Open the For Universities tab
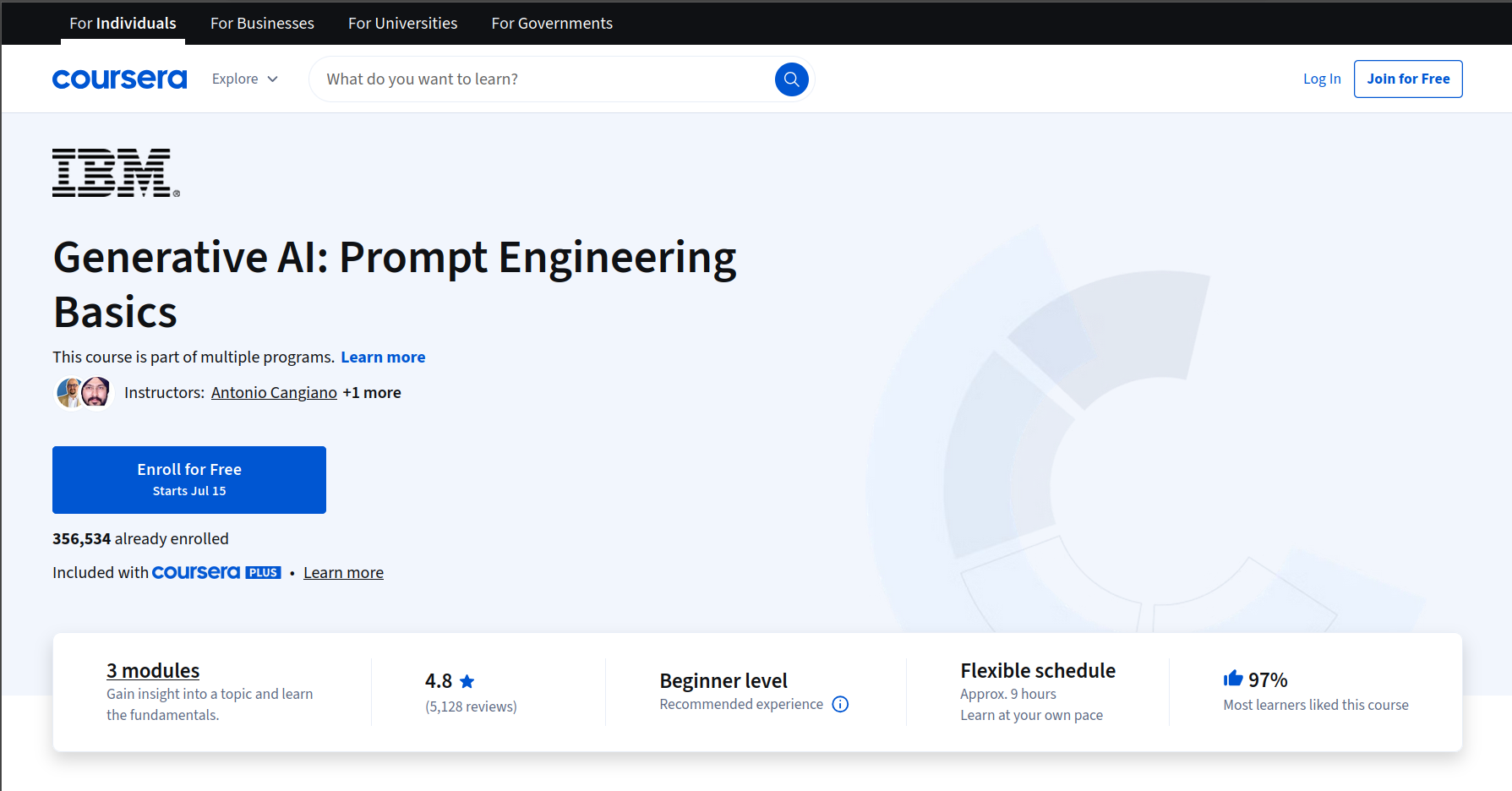 (x=402, y=24)
